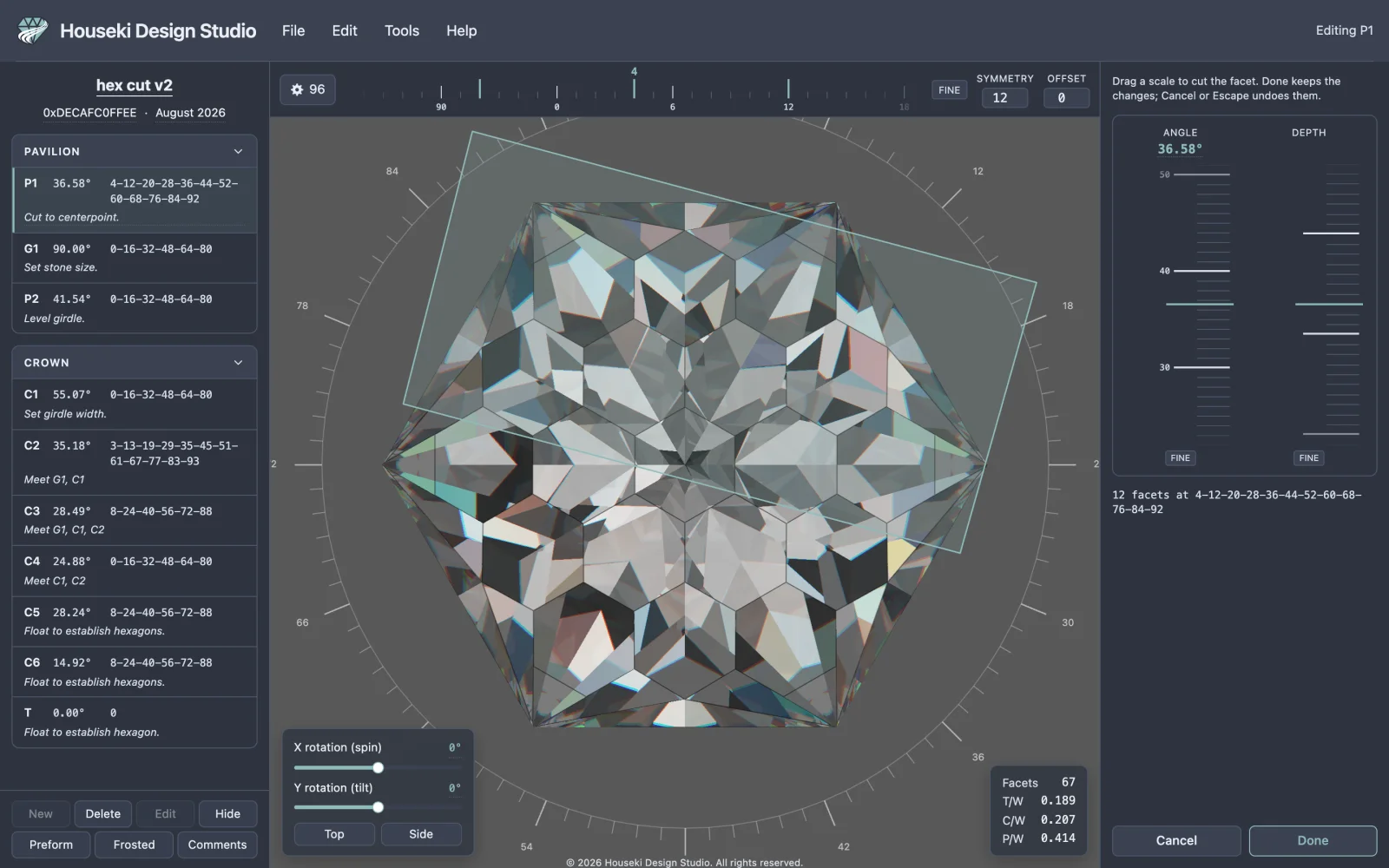
Task: Select the C3 28.49° facet row
Action: pyautogui.click(x=135, y=520)
